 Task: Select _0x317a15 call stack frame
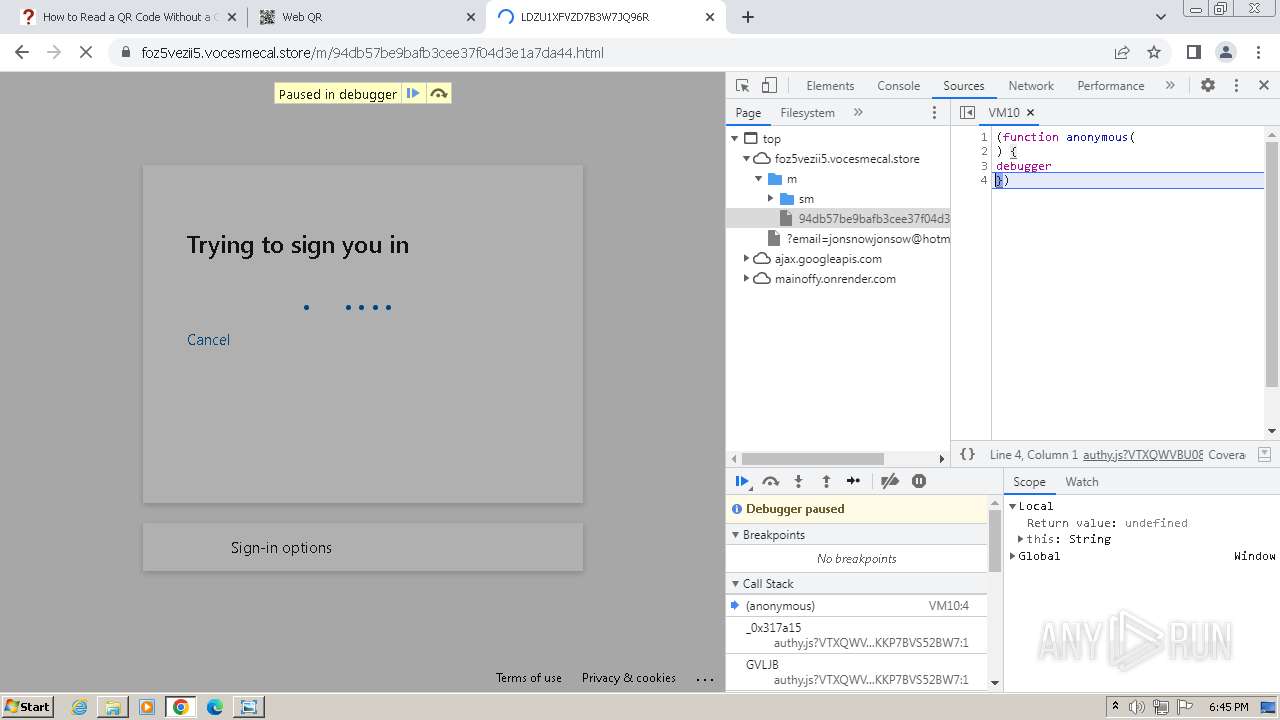(x=857, y=636)
